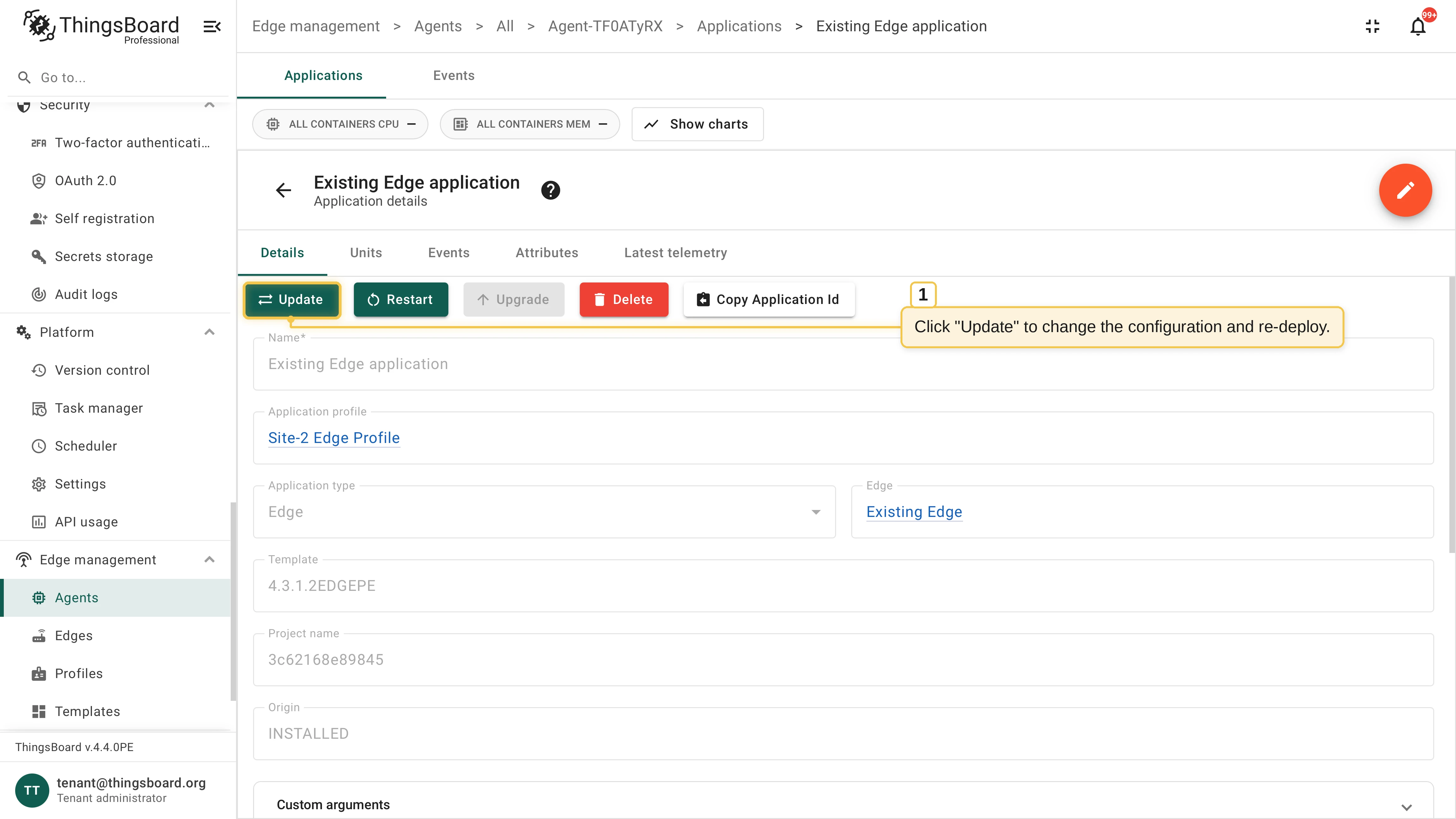
Task: Click the orange pencil edit button
Action: pos(1404,190)
